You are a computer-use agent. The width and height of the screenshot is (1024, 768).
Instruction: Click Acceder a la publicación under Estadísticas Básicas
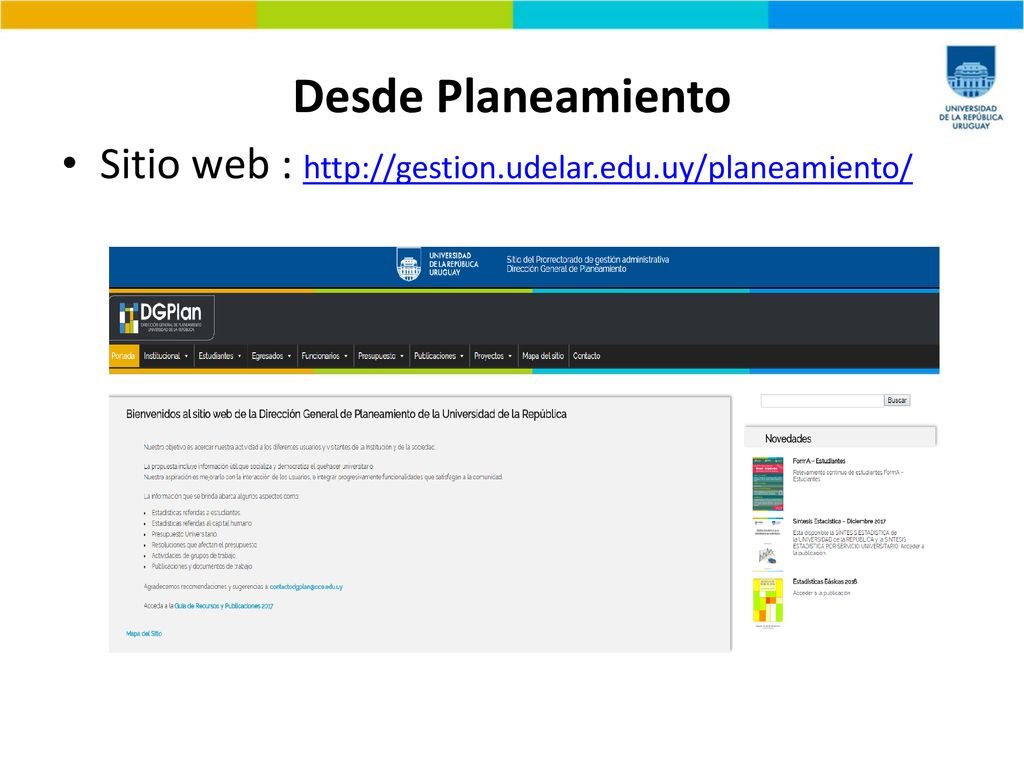[x=822, y=593]
